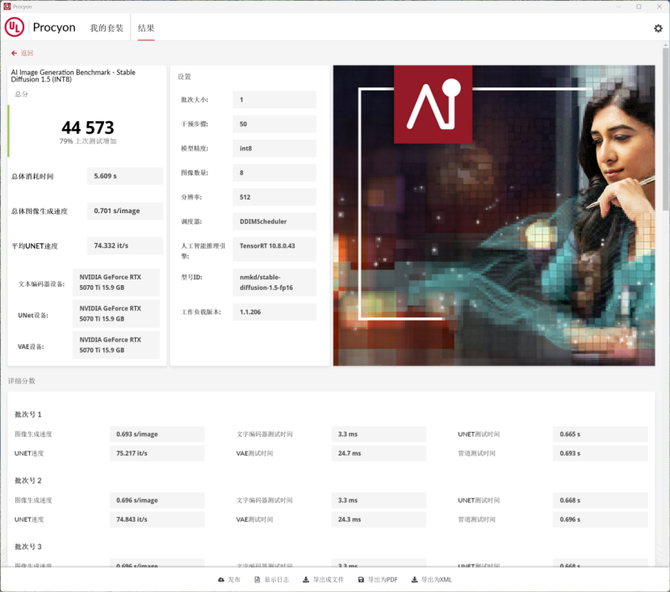Click the vertical scrollbar on the right
670x592 pixels.
[665, 128]
